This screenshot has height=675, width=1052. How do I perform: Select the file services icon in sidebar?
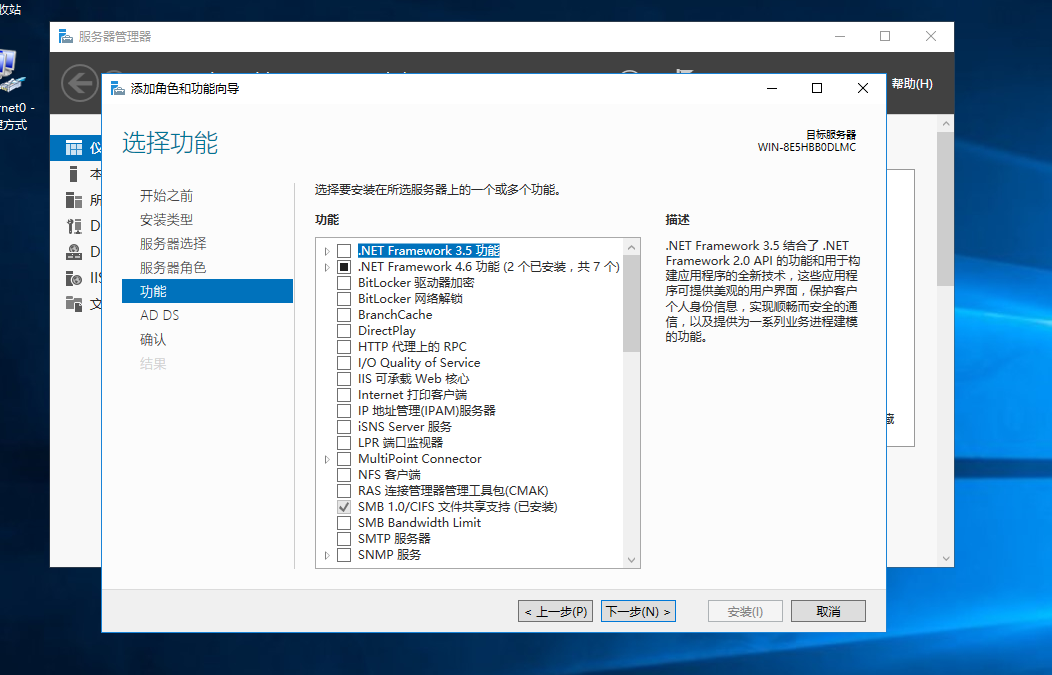click(74, 303)
